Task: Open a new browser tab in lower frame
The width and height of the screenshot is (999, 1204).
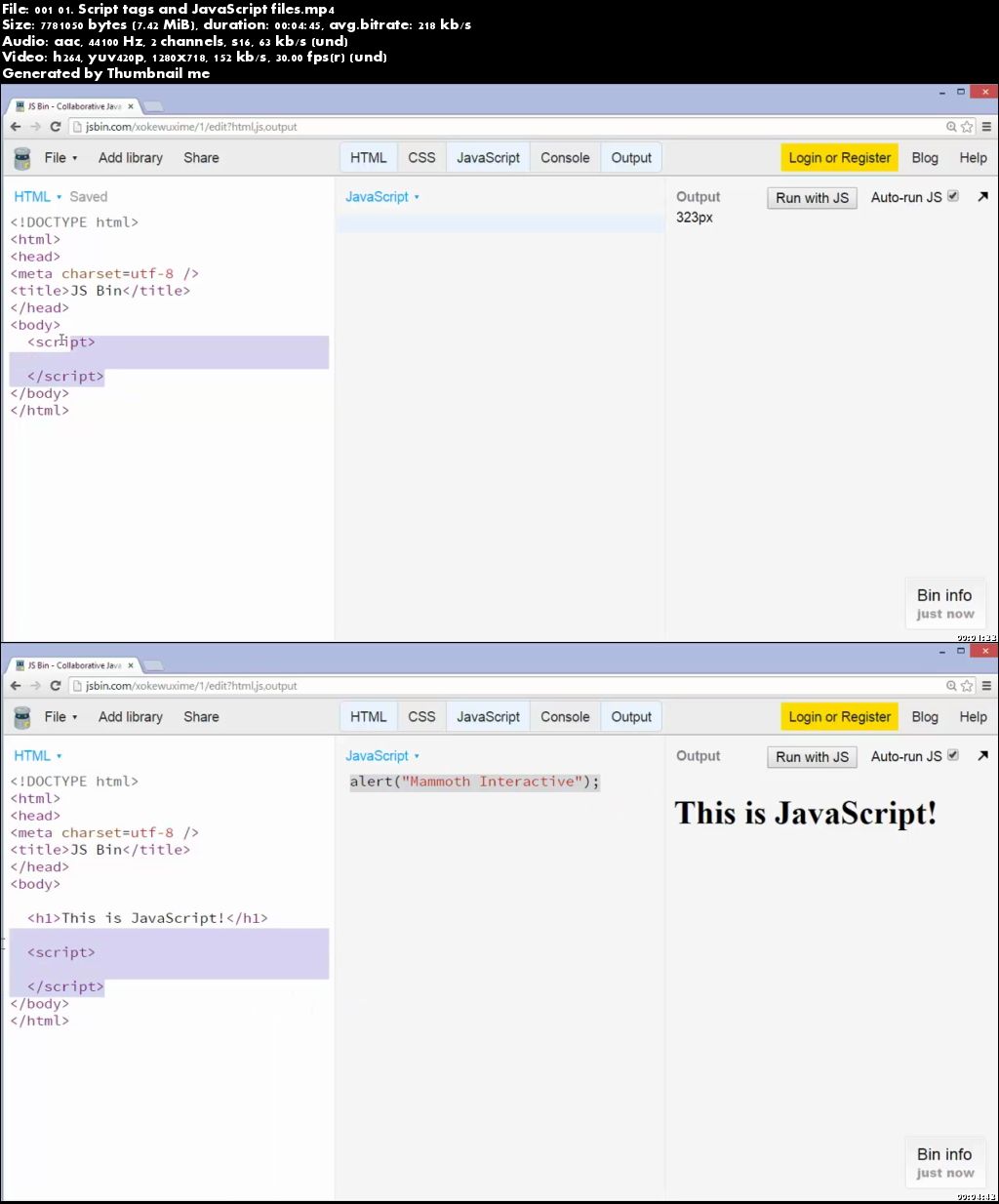Action: coord(153,665)
